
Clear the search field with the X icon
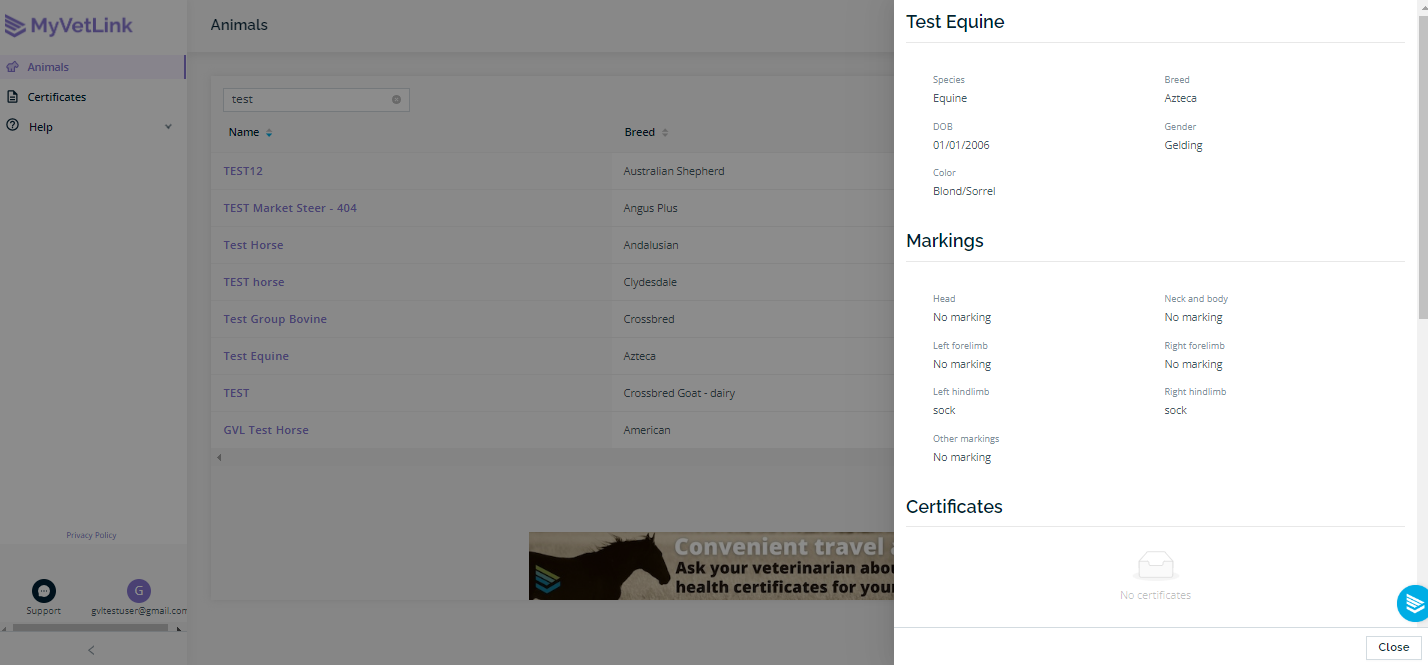396,99
